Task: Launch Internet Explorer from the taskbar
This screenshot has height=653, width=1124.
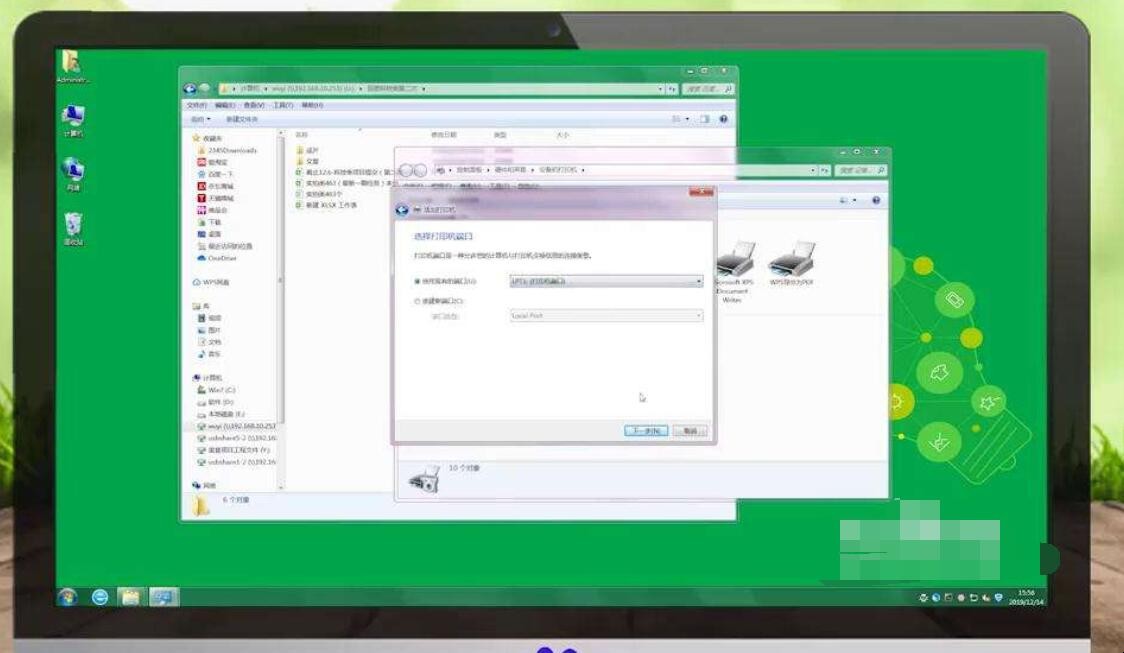Action: pos(100,596)
